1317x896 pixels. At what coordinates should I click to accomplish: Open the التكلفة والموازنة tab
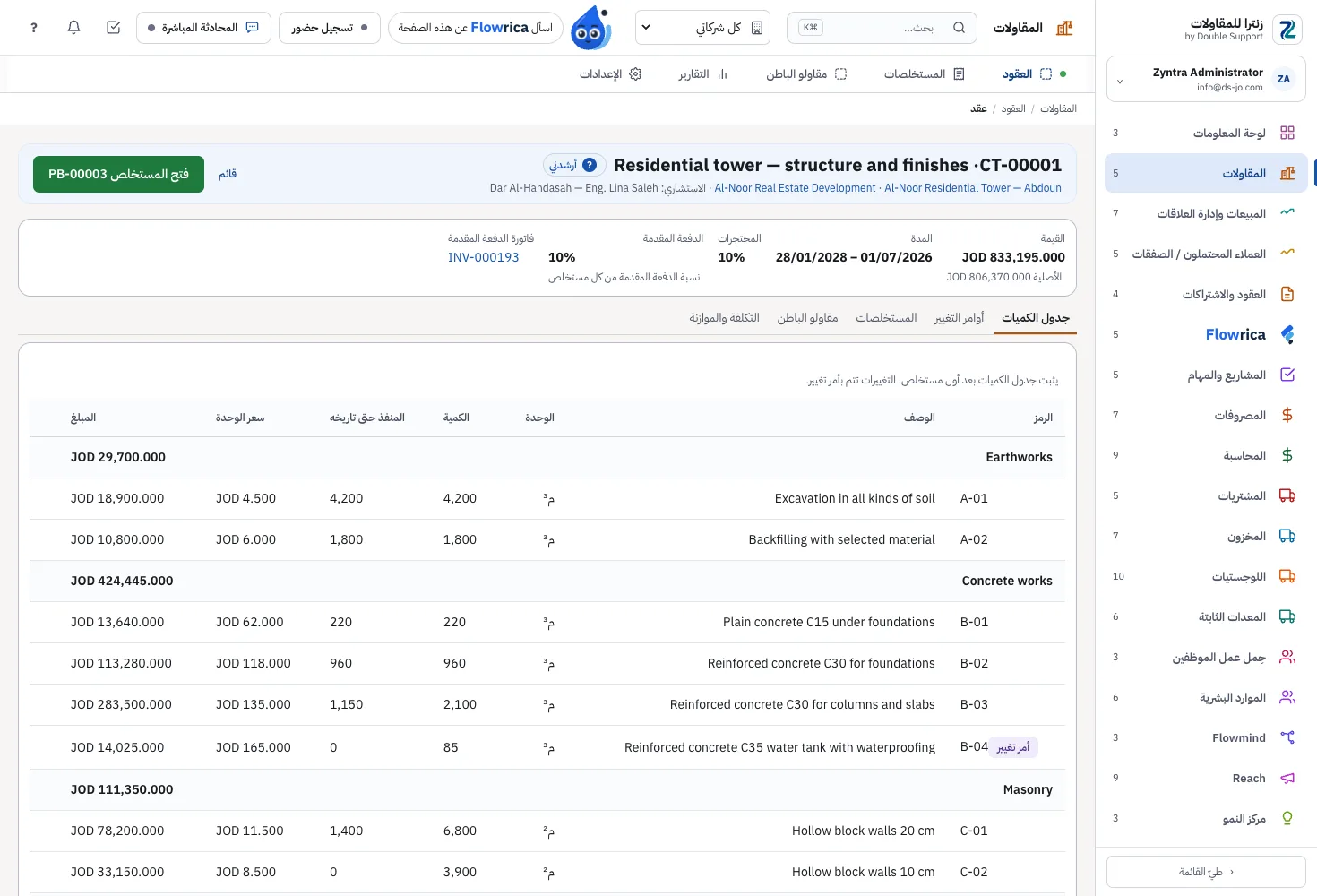click(724, 318)
